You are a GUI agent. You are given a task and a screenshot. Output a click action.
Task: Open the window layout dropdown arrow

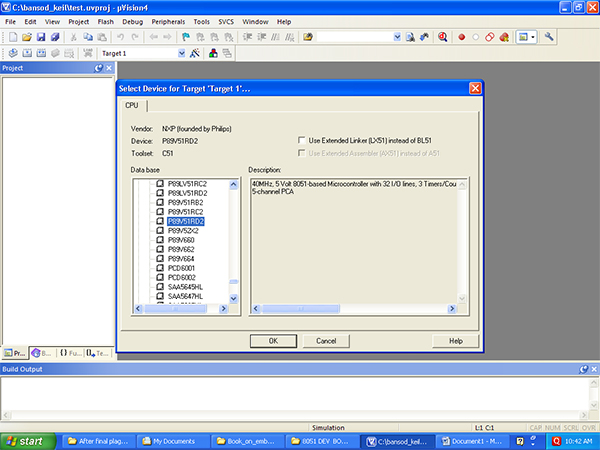533,37
